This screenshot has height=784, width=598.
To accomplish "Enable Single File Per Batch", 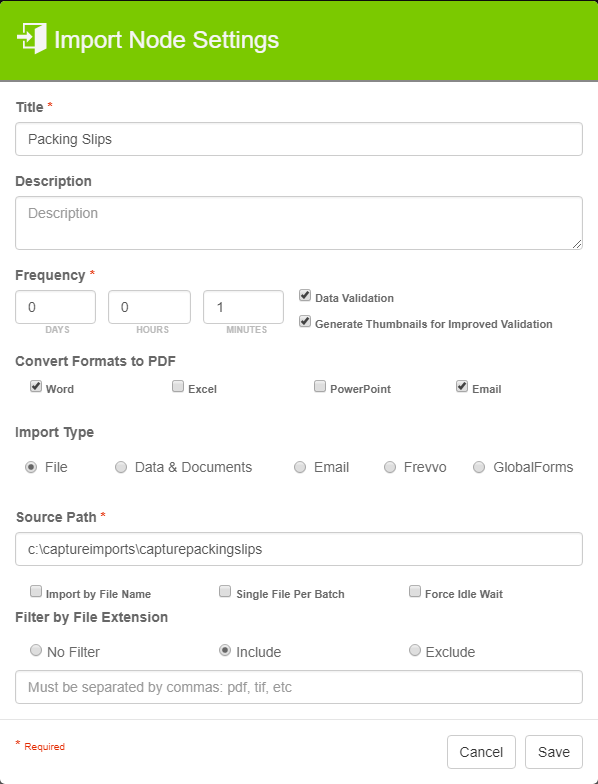I will pyautogui.click(x=225, y=592).
